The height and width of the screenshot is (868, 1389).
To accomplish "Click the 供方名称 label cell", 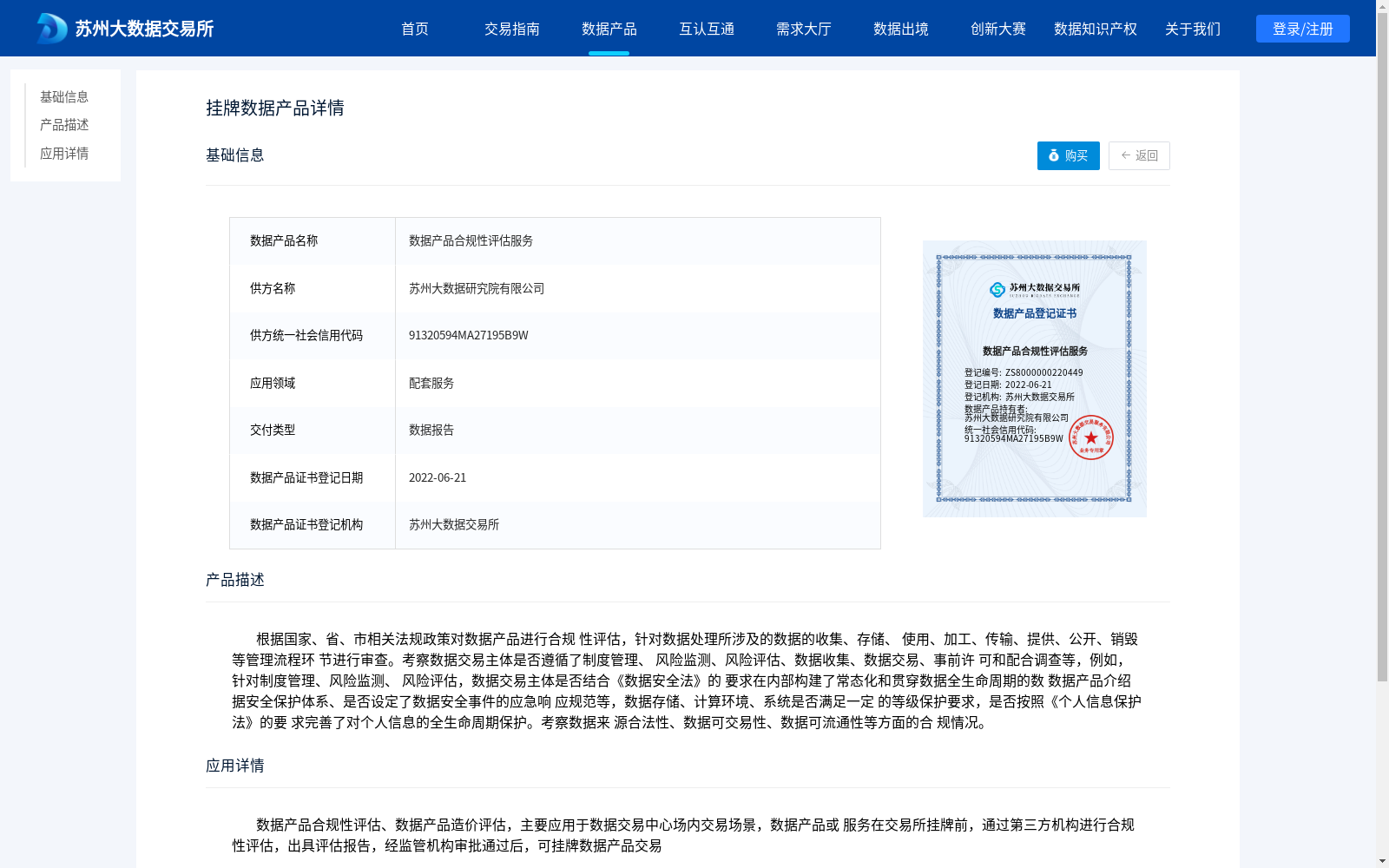I will (313, 288).
